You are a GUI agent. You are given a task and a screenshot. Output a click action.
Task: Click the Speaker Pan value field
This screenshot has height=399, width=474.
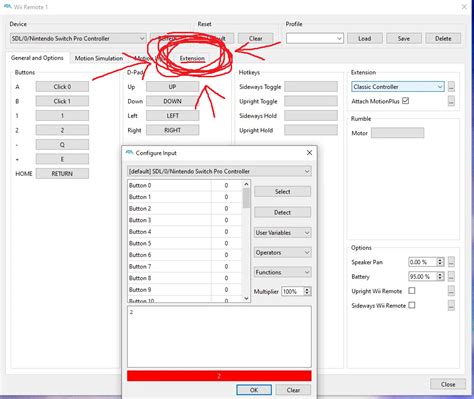(422, 262)
